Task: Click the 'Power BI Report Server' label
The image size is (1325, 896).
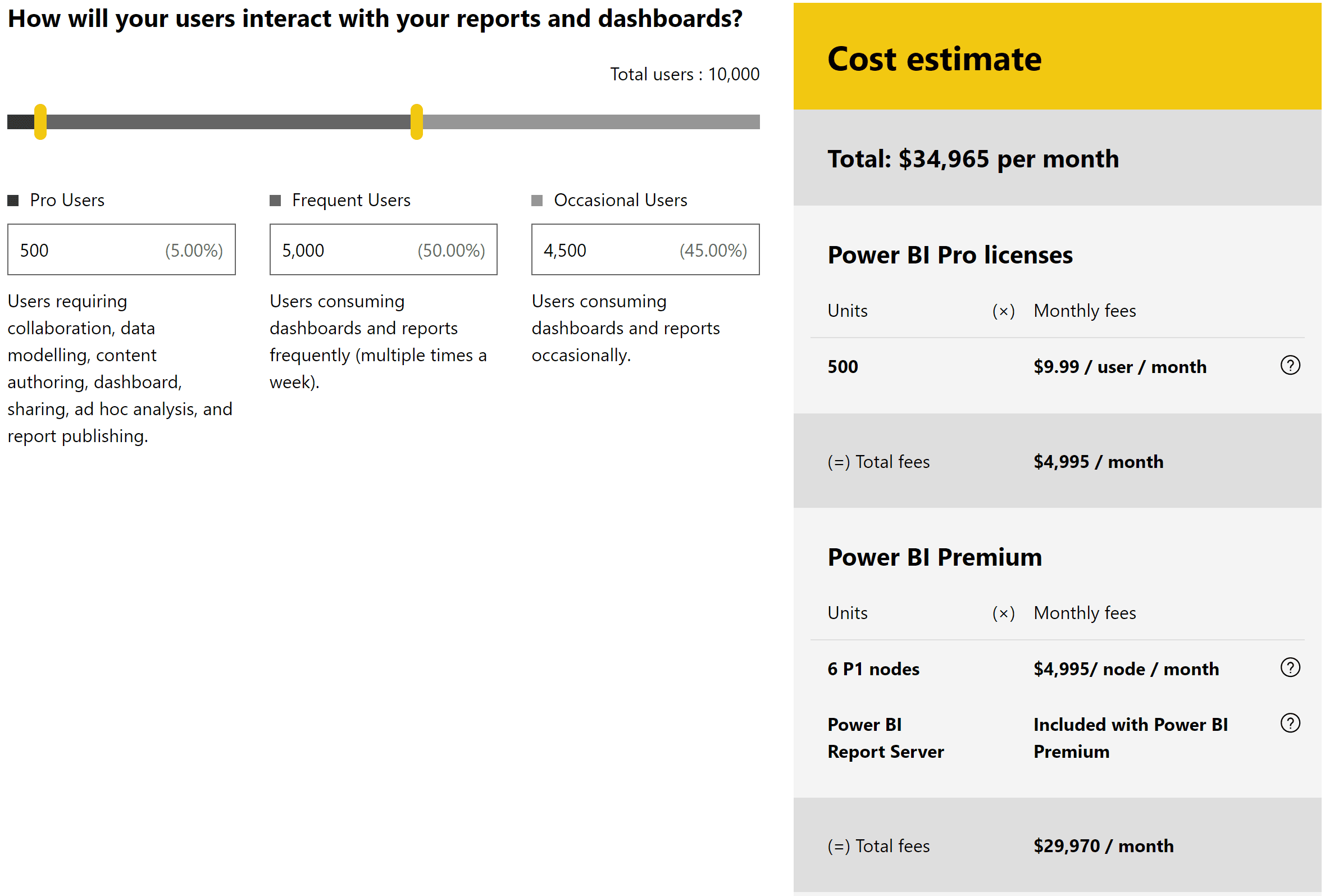Action: click(x=885, y=738)
